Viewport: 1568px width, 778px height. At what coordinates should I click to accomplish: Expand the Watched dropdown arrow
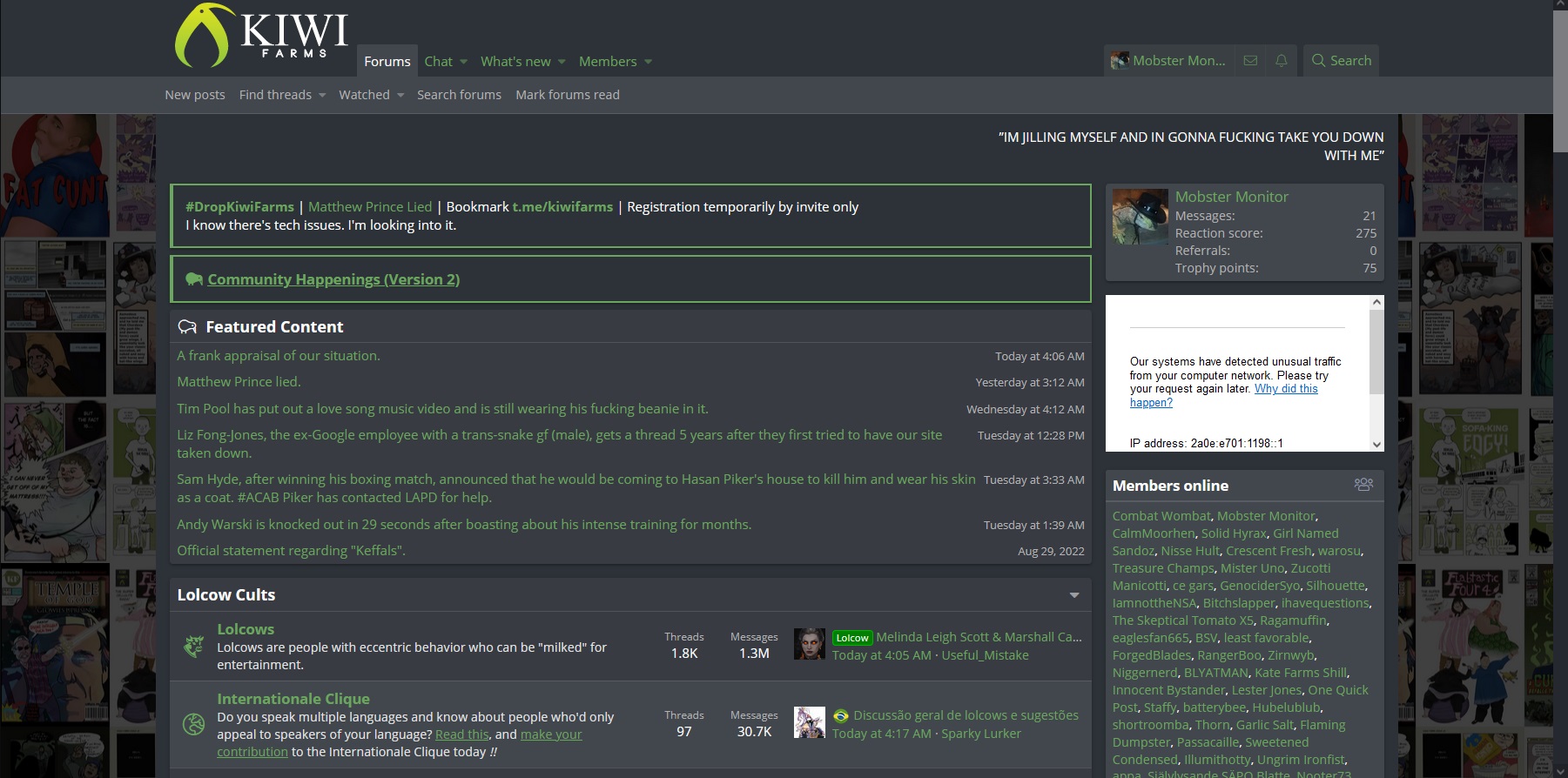click(400, 95)
